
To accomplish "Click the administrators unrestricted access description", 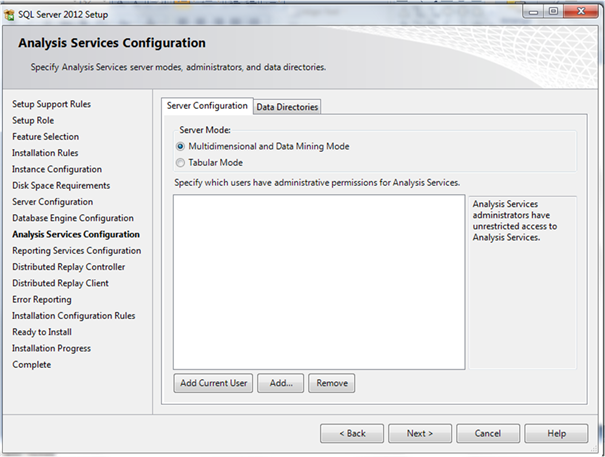I will point(515,221).
